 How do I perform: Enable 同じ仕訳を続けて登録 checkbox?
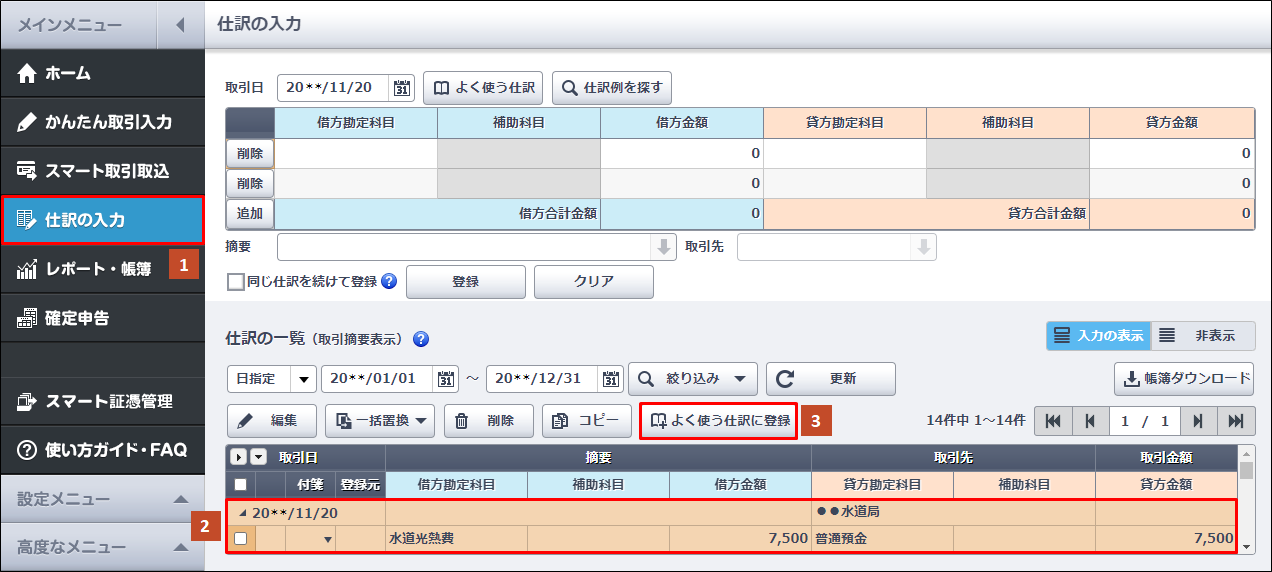(236, 282)
